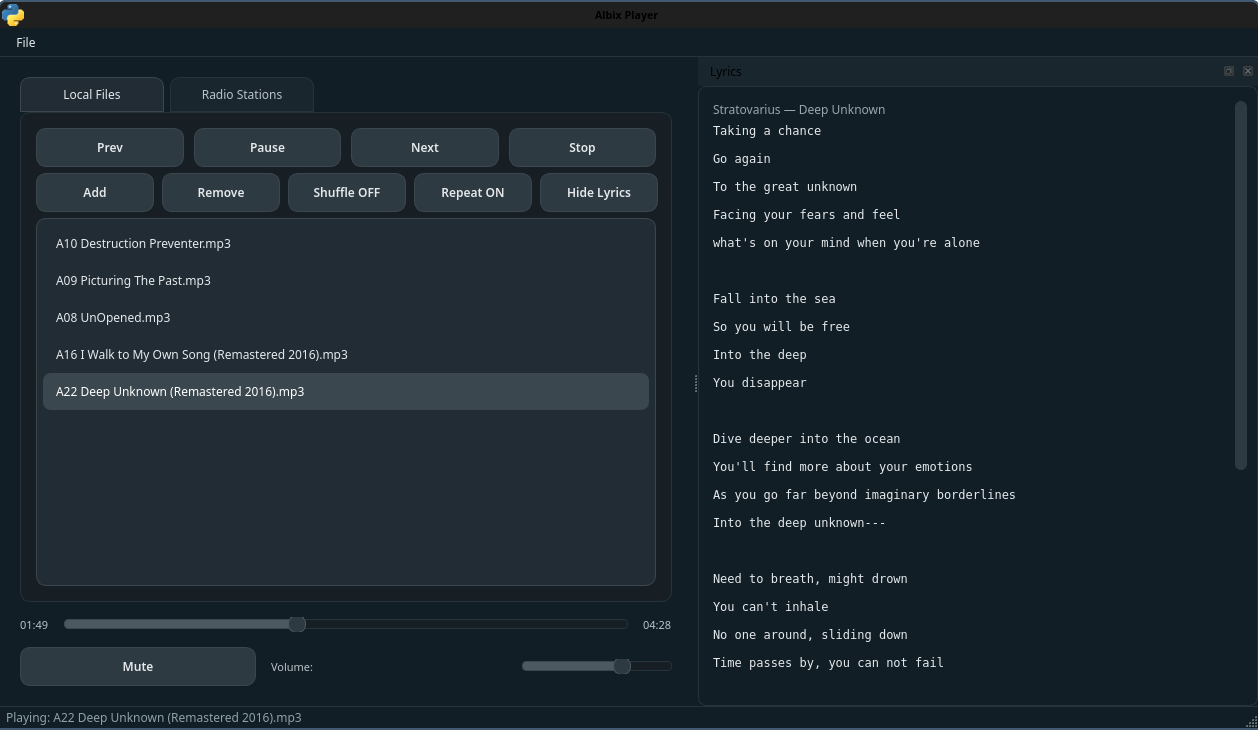Select A08 UnOpened.mp3 in the playlist
This screenshot has height=734, width=1258.
click(x=113, y=317)
